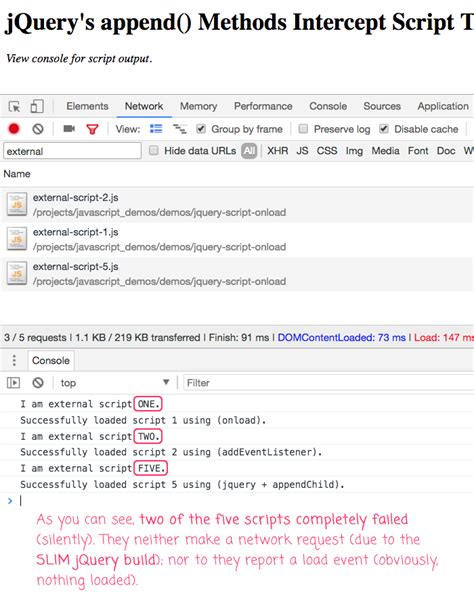Toggle the red filter funnel icon
Image resolution: width=474 pixels, height=609 pixels.
pyautogui.click(x=92, y=129)
